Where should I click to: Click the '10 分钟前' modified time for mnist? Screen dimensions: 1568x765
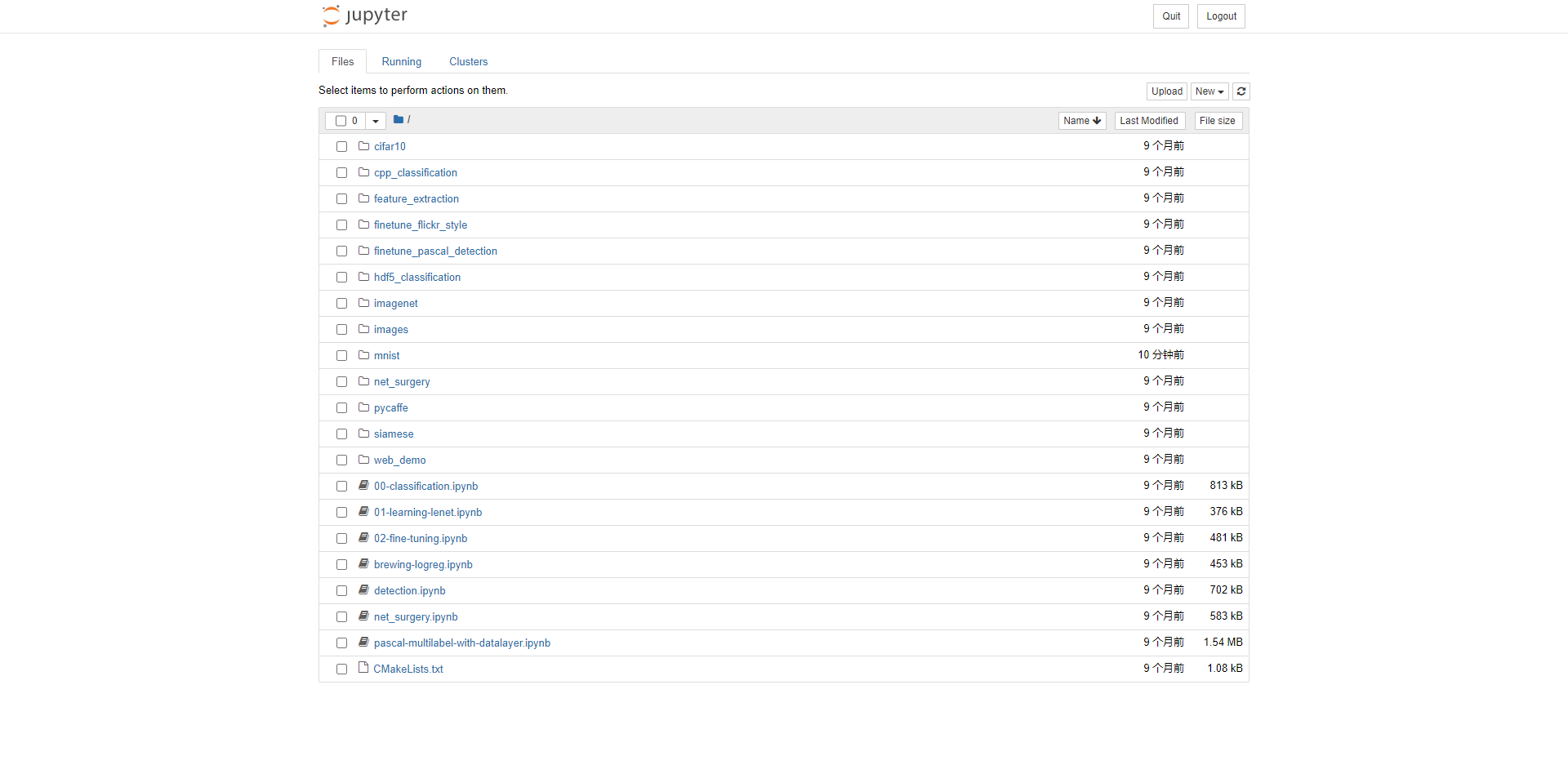pyautogui.click(x=1161, y=355)
